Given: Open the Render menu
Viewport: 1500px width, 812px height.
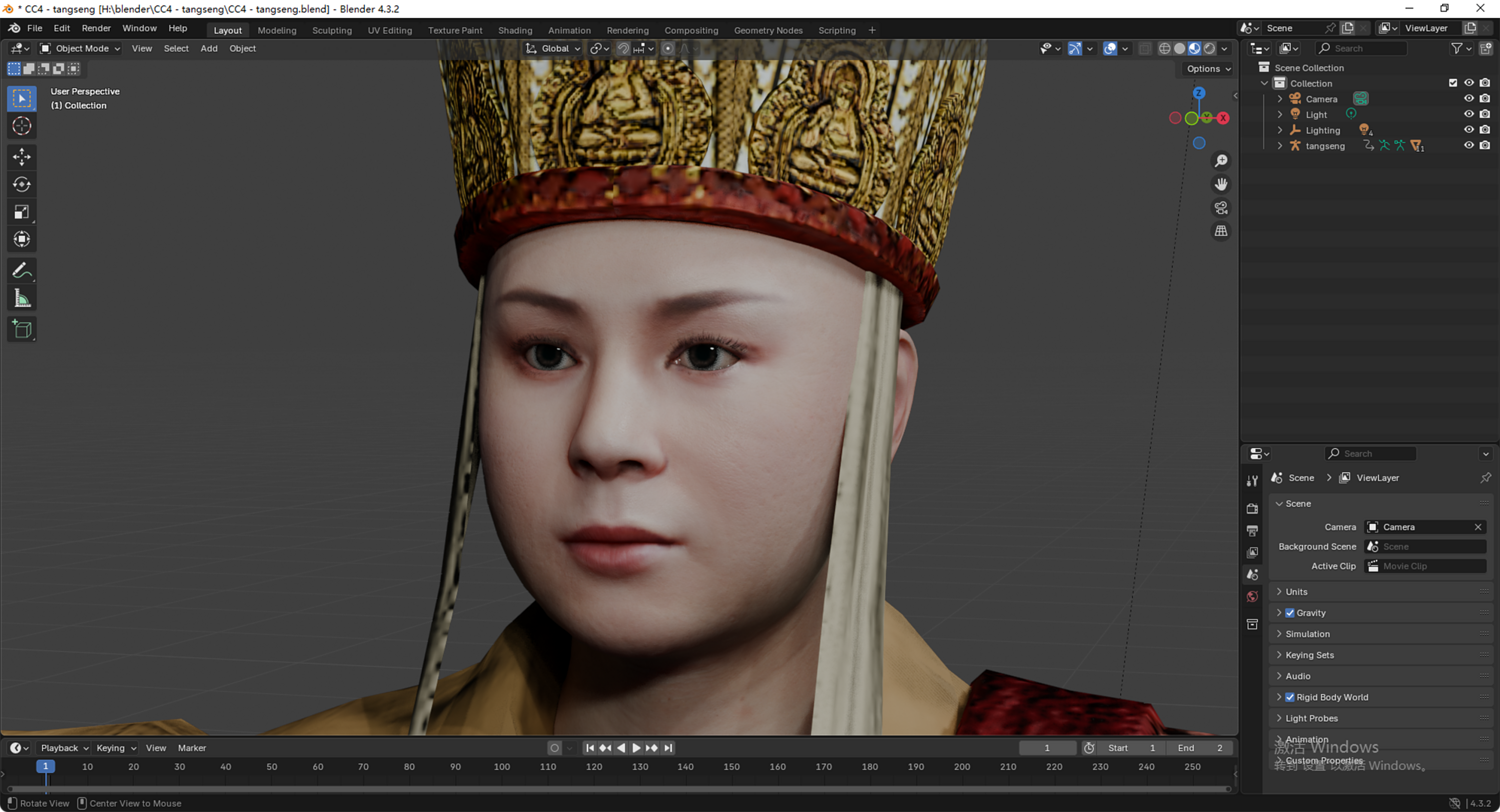Looking at the screenshot, I should tap(96, 28).
